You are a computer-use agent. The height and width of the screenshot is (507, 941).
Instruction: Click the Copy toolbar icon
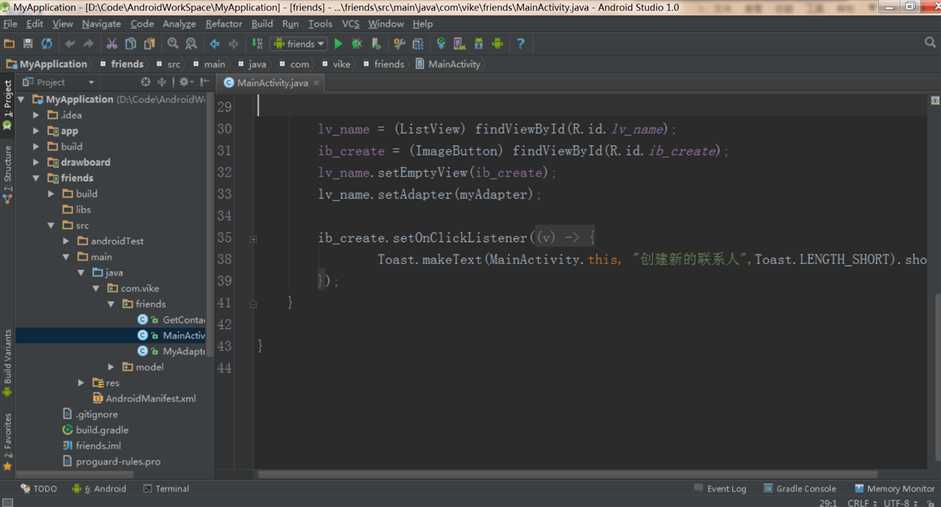[x=130, y=43]
